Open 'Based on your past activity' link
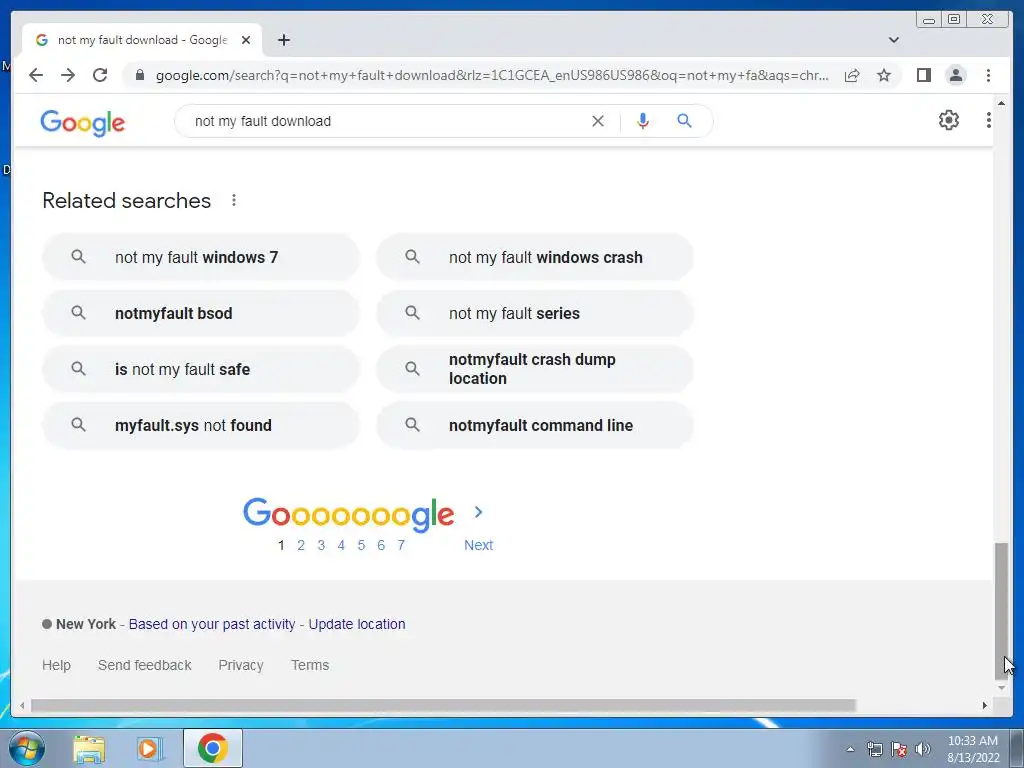 [212, 624]
